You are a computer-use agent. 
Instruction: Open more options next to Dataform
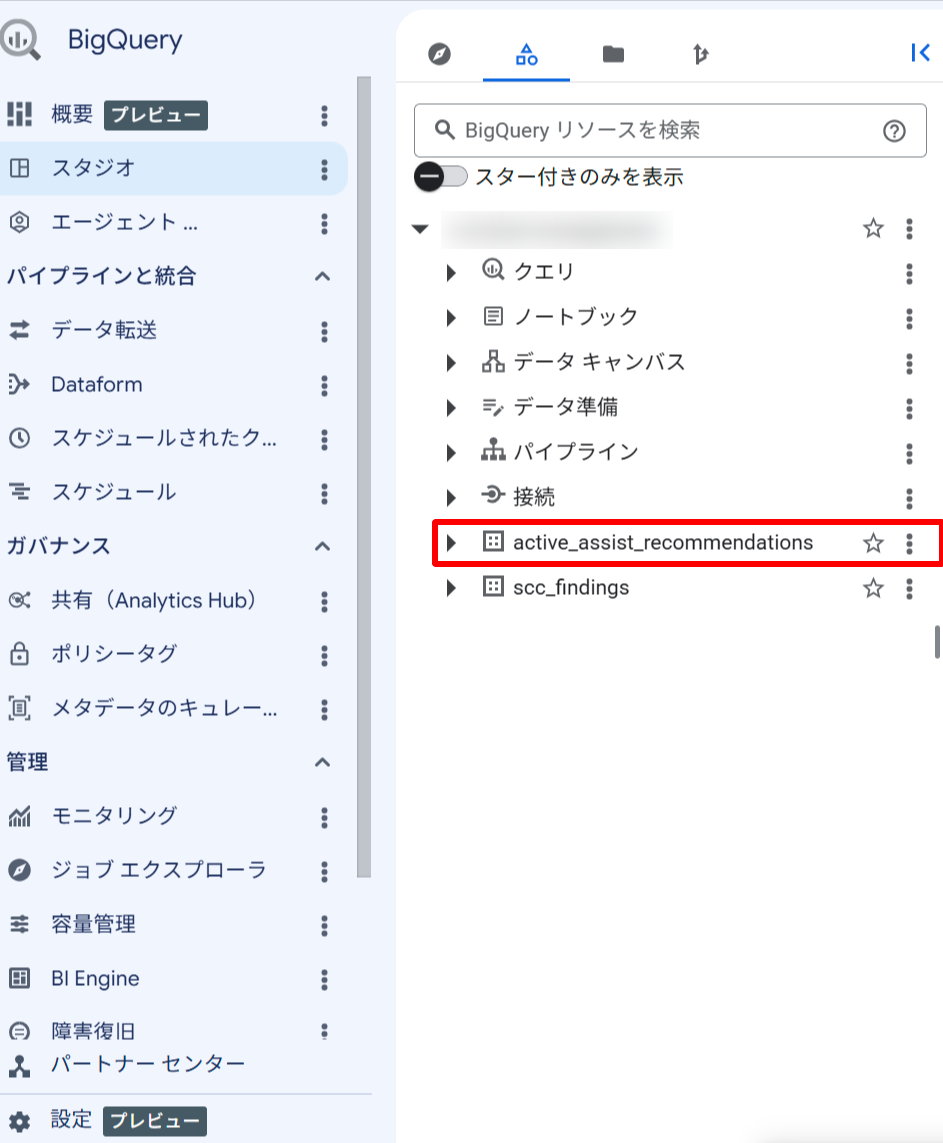(x=324, y=386)
